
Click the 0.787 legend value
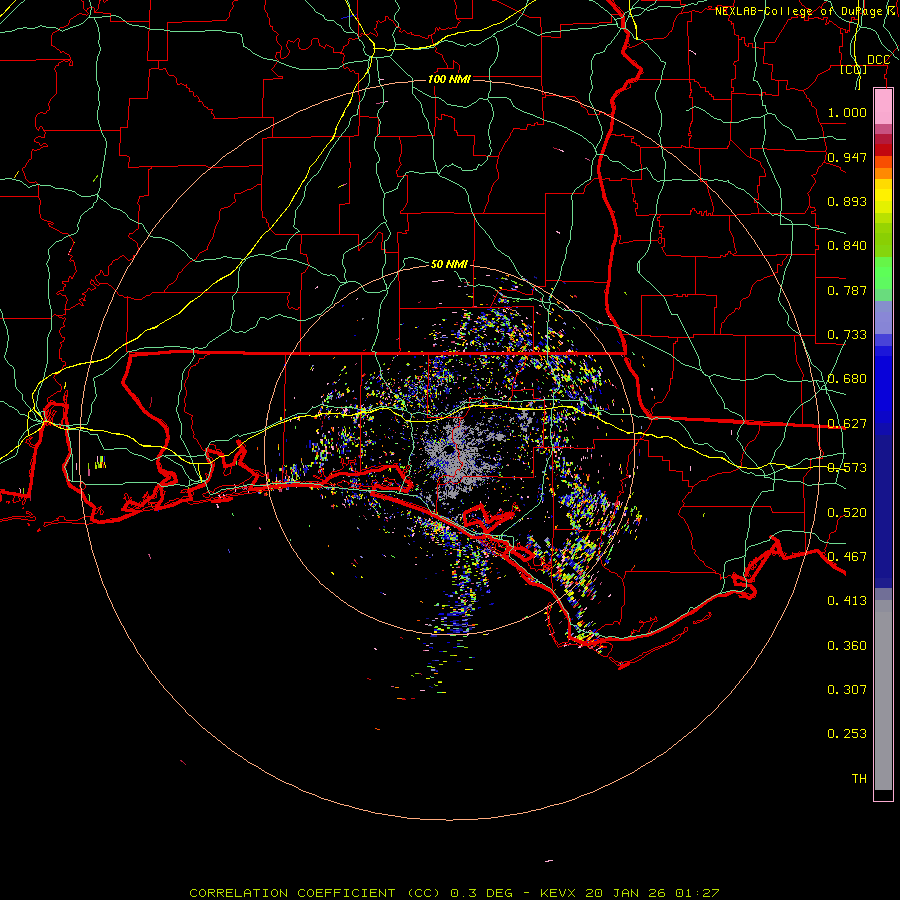(847, 290)
